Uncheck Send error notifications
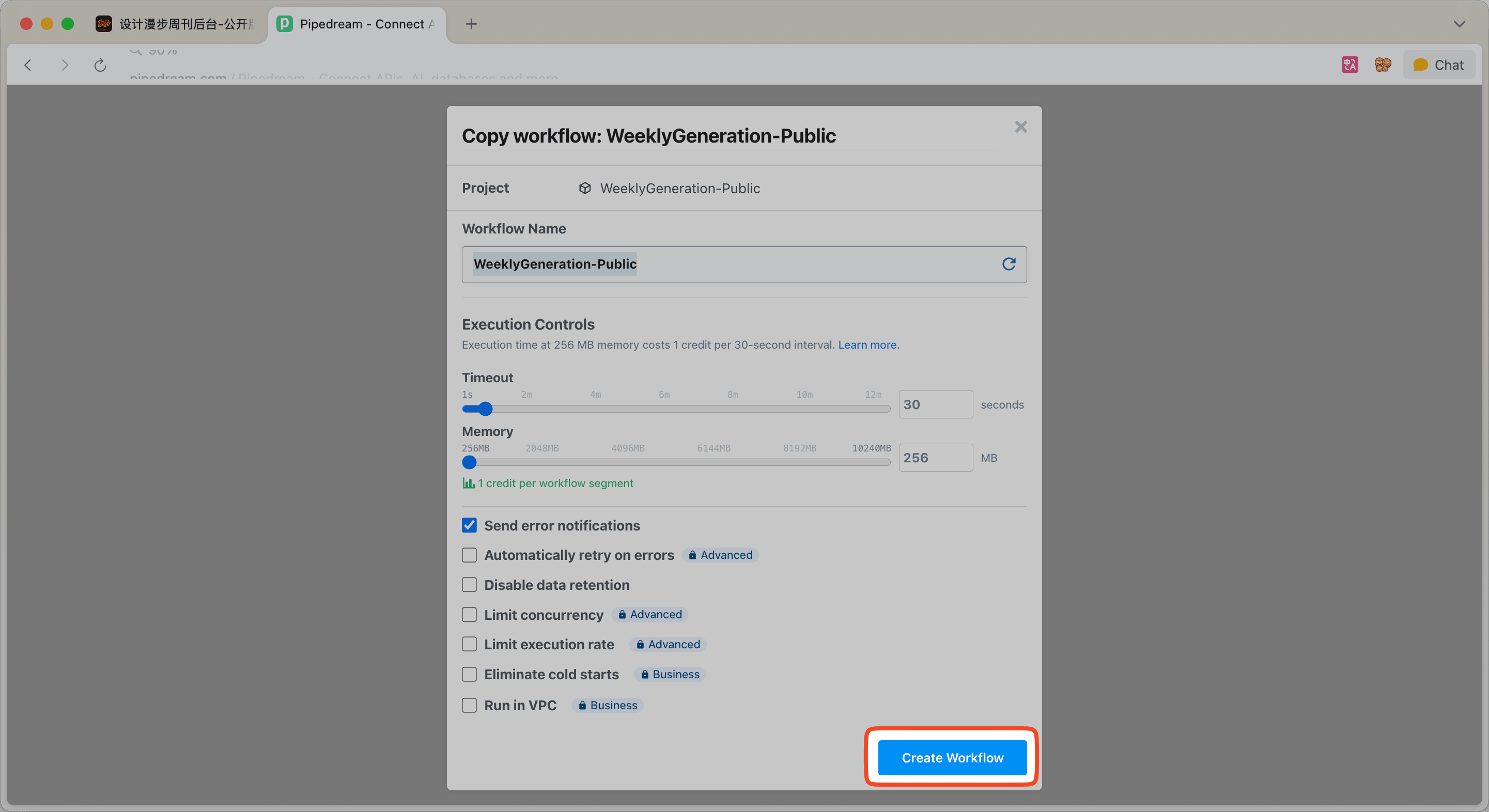The height and width of the screenshot is (812, 1489). pos(469,525)
